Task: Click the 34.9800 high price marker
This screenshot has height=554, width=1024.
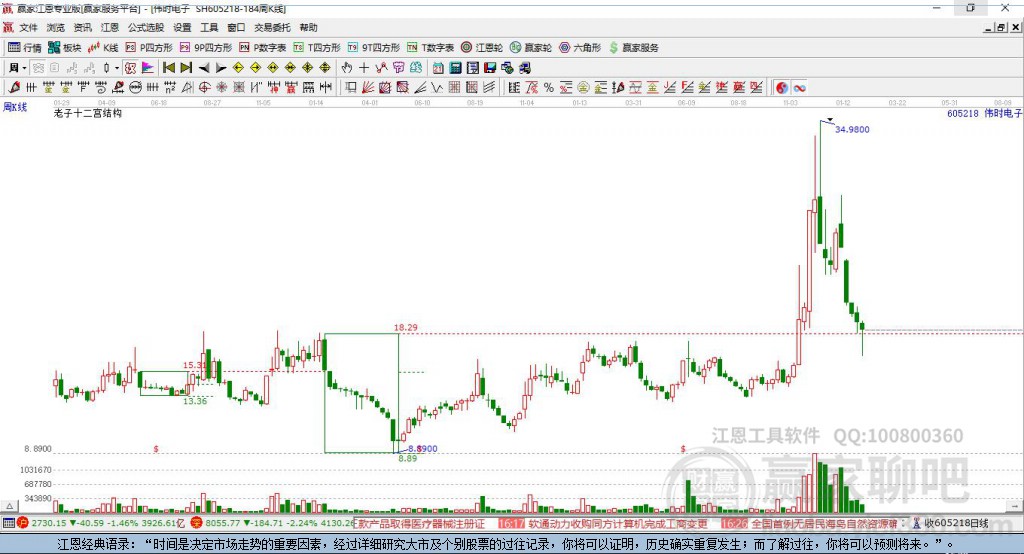Action: pos(852,129)
